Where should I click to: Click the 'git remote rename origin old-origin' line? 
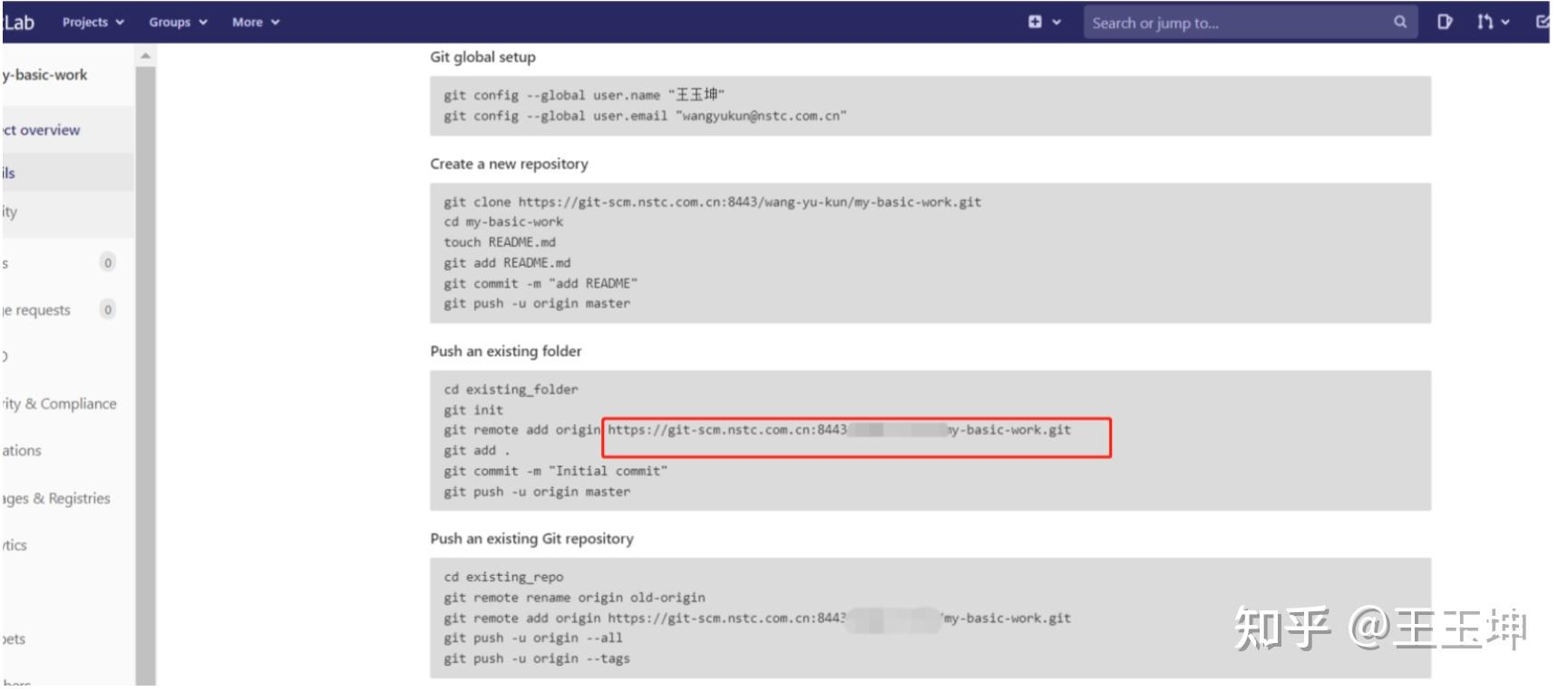[x=574, y=598]
